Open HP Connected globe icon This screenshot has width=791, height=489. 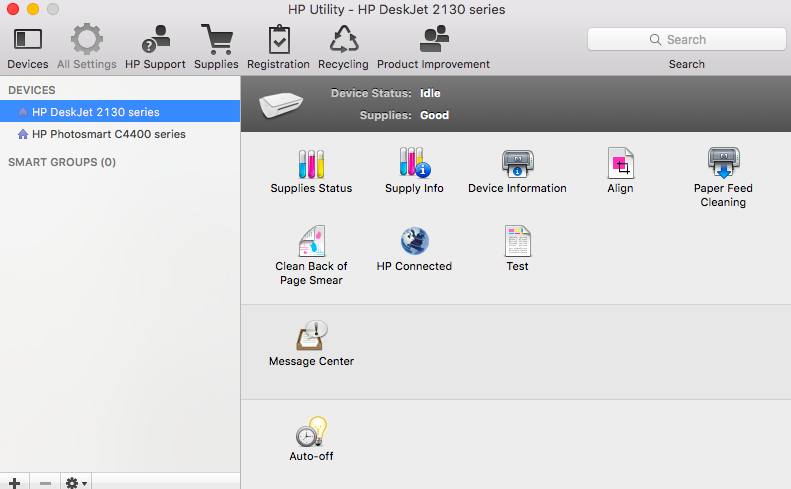tap(414, 243)
